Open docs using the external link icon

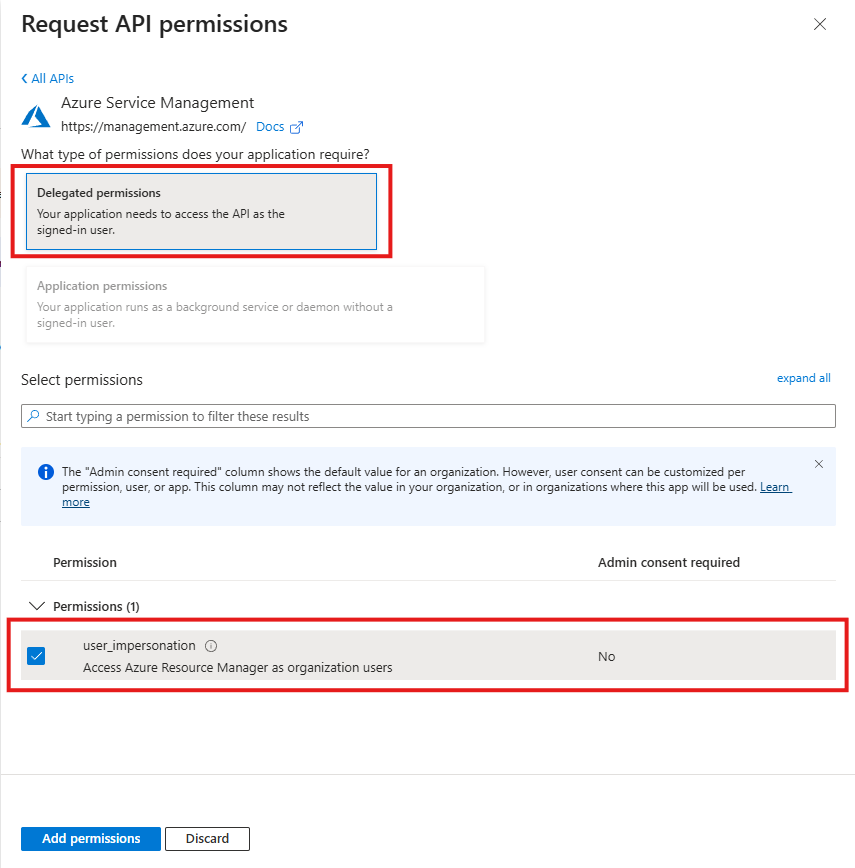point(295,127)
